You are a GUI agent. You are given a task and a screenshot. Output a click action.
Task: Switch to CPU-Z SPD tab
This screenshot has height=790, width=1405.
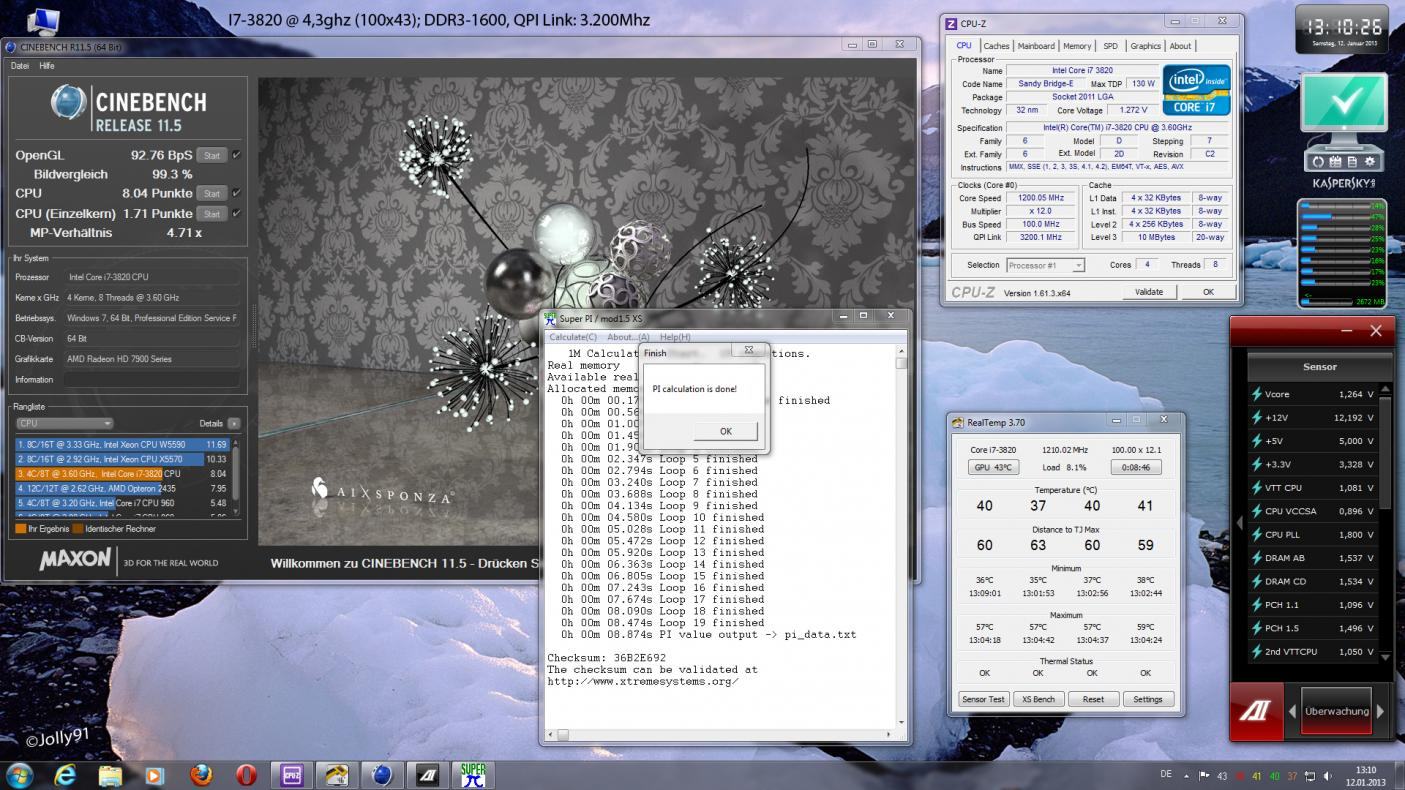[1110, 46]
